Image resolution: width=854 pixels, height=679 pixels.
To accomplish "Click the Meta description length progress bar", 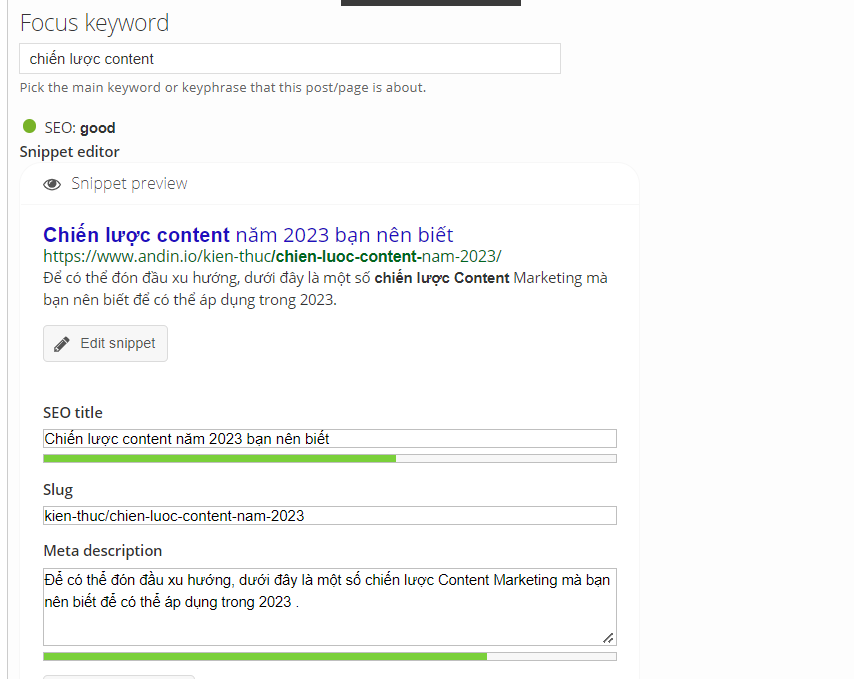I will [x=329, y=656].
